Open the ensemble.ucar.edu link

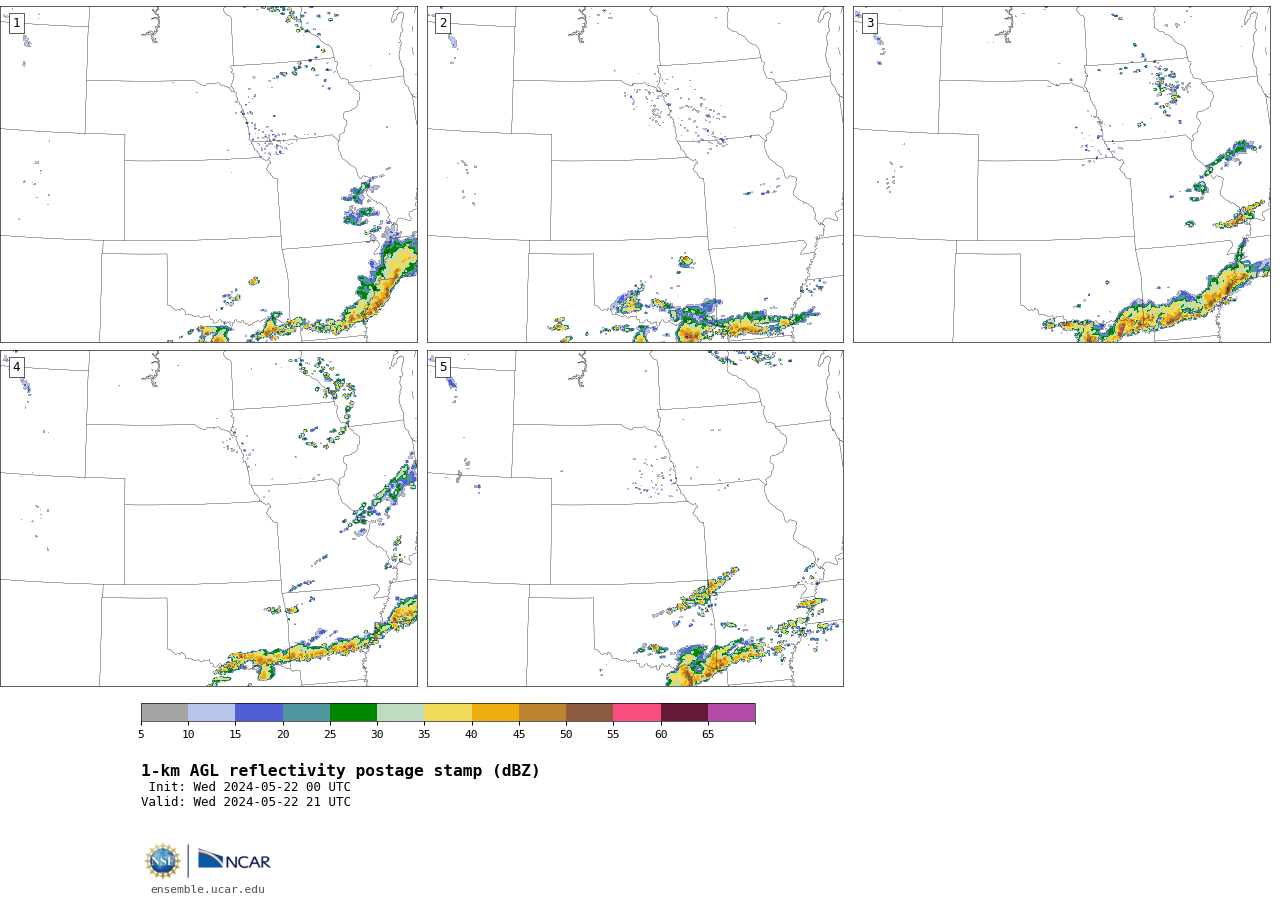click(208, 889)
